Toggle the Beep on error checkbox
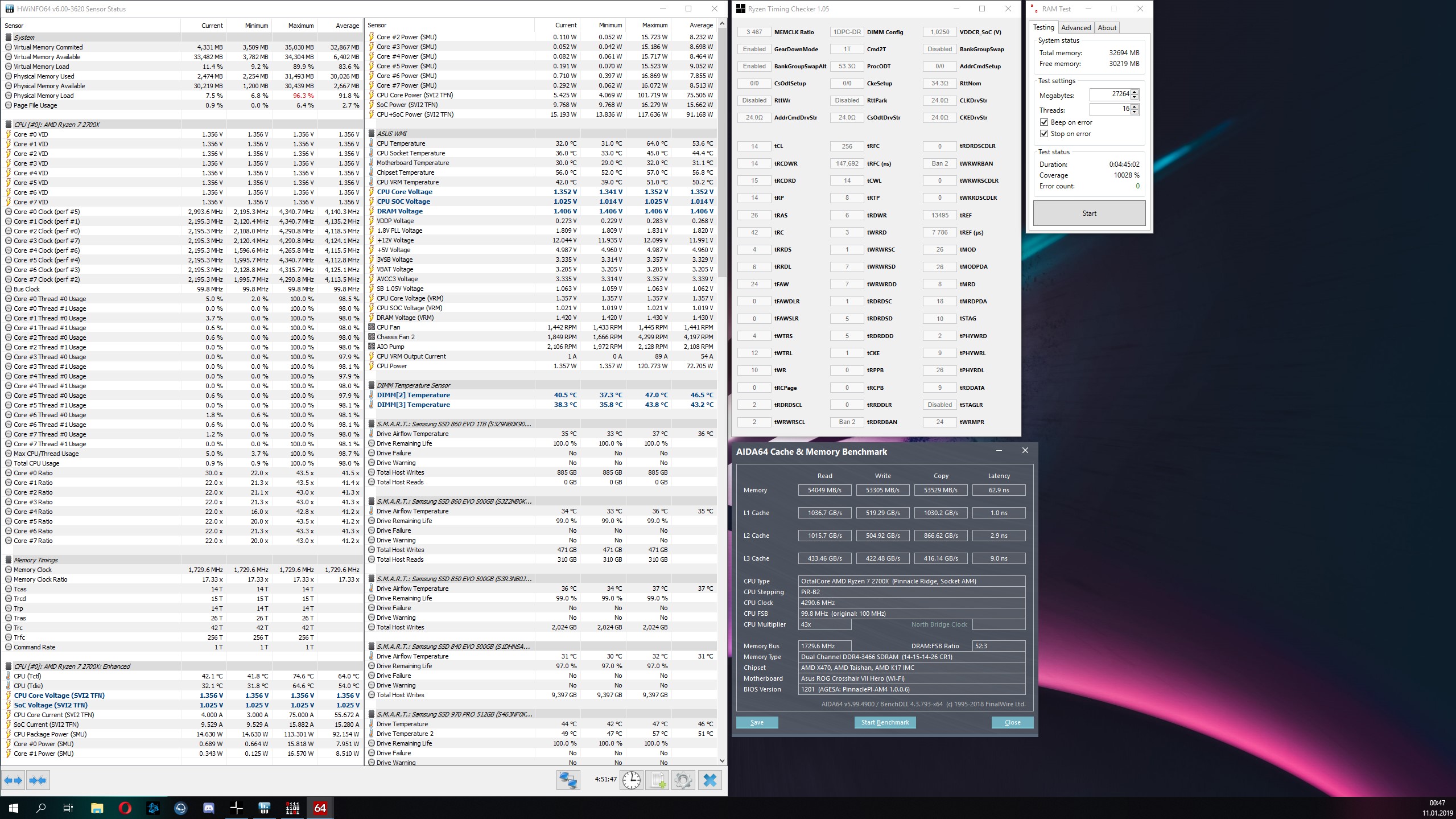Screen dimensions: 1456x819 1044,122
